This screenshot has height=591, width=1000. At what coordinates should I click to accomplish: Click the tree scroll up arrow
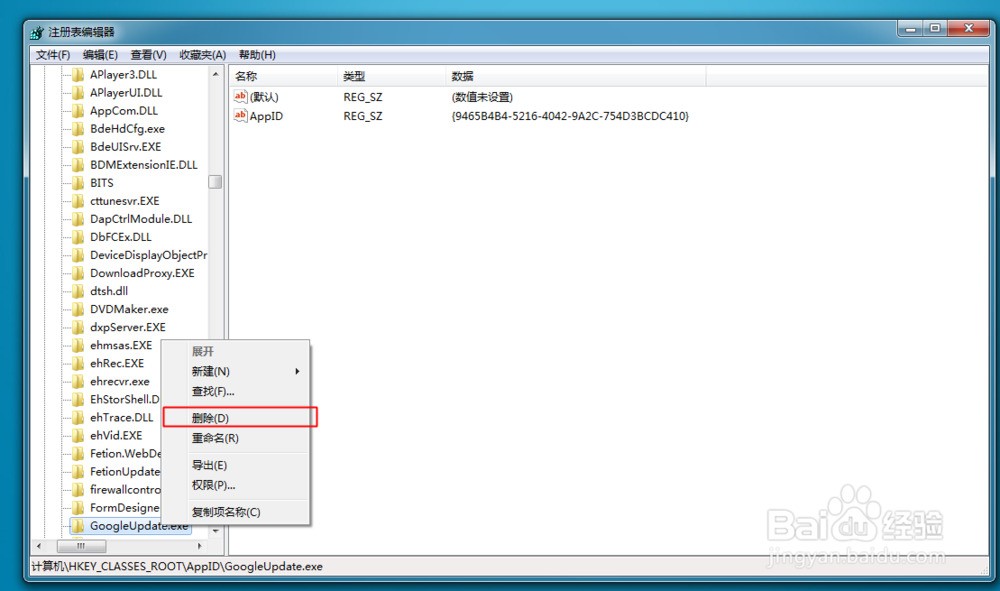click(216, 75)
